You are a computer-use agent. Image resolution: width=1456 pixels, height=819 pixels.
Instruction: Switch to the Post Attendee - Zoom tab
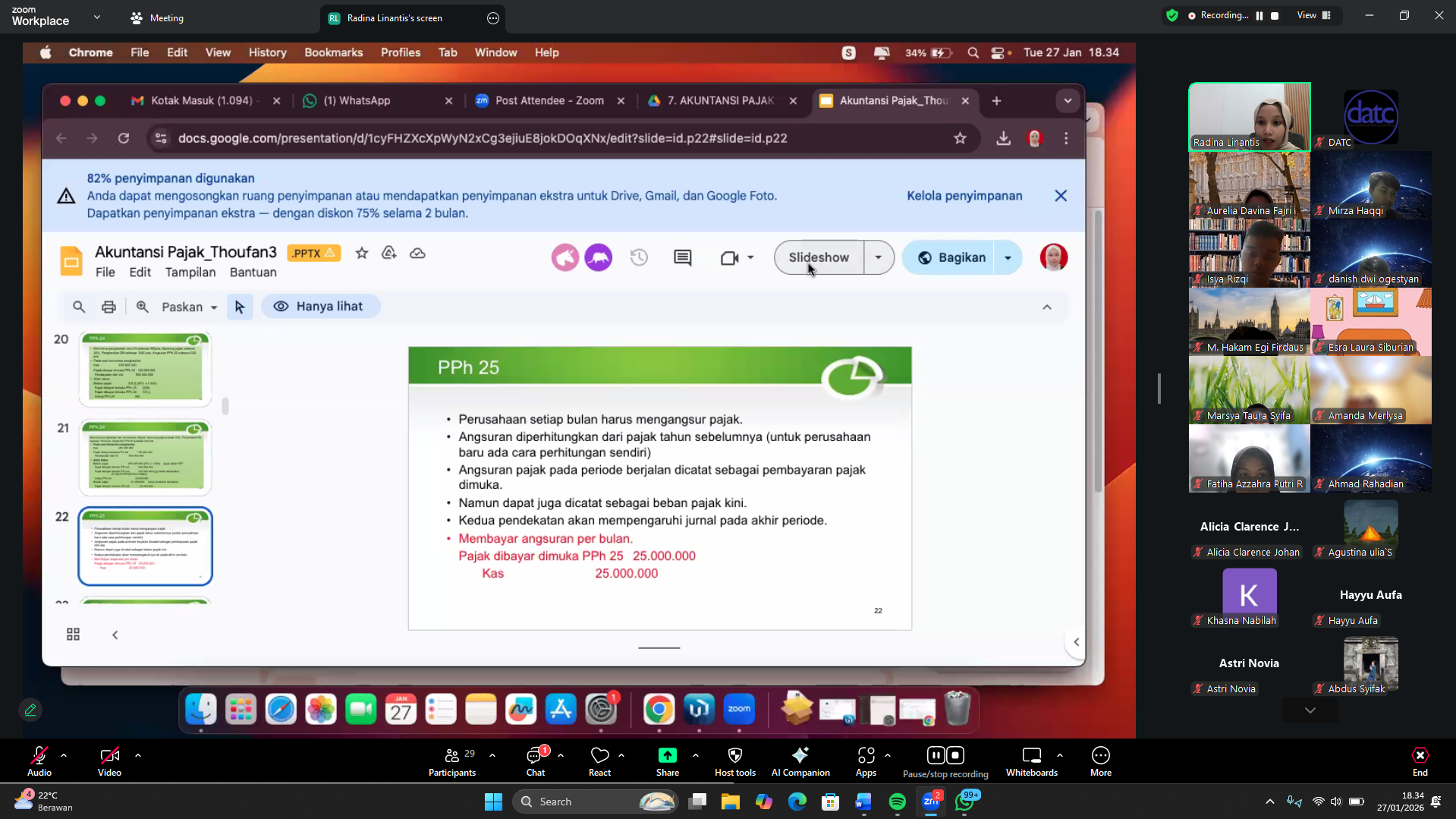pos(549,101)
